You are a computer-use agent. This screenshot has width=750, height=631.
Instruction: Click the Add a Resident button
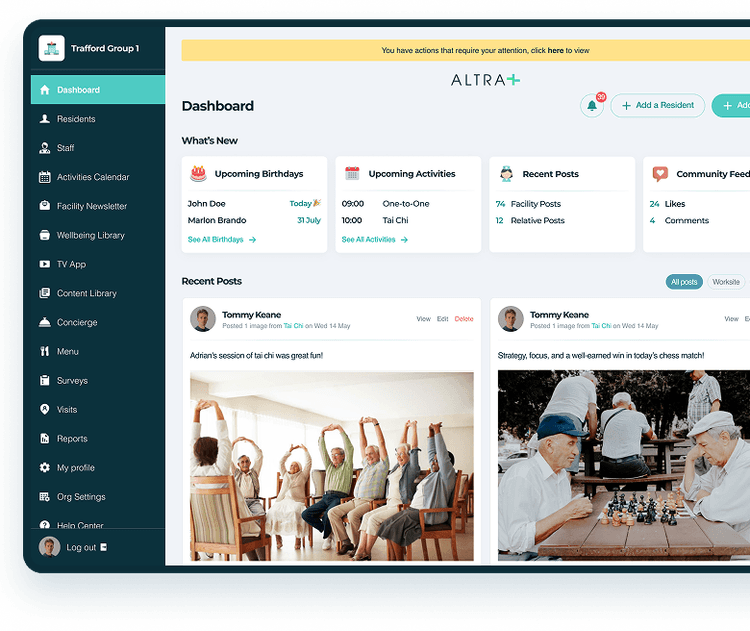pyautogui.click(x=658, y=105)
